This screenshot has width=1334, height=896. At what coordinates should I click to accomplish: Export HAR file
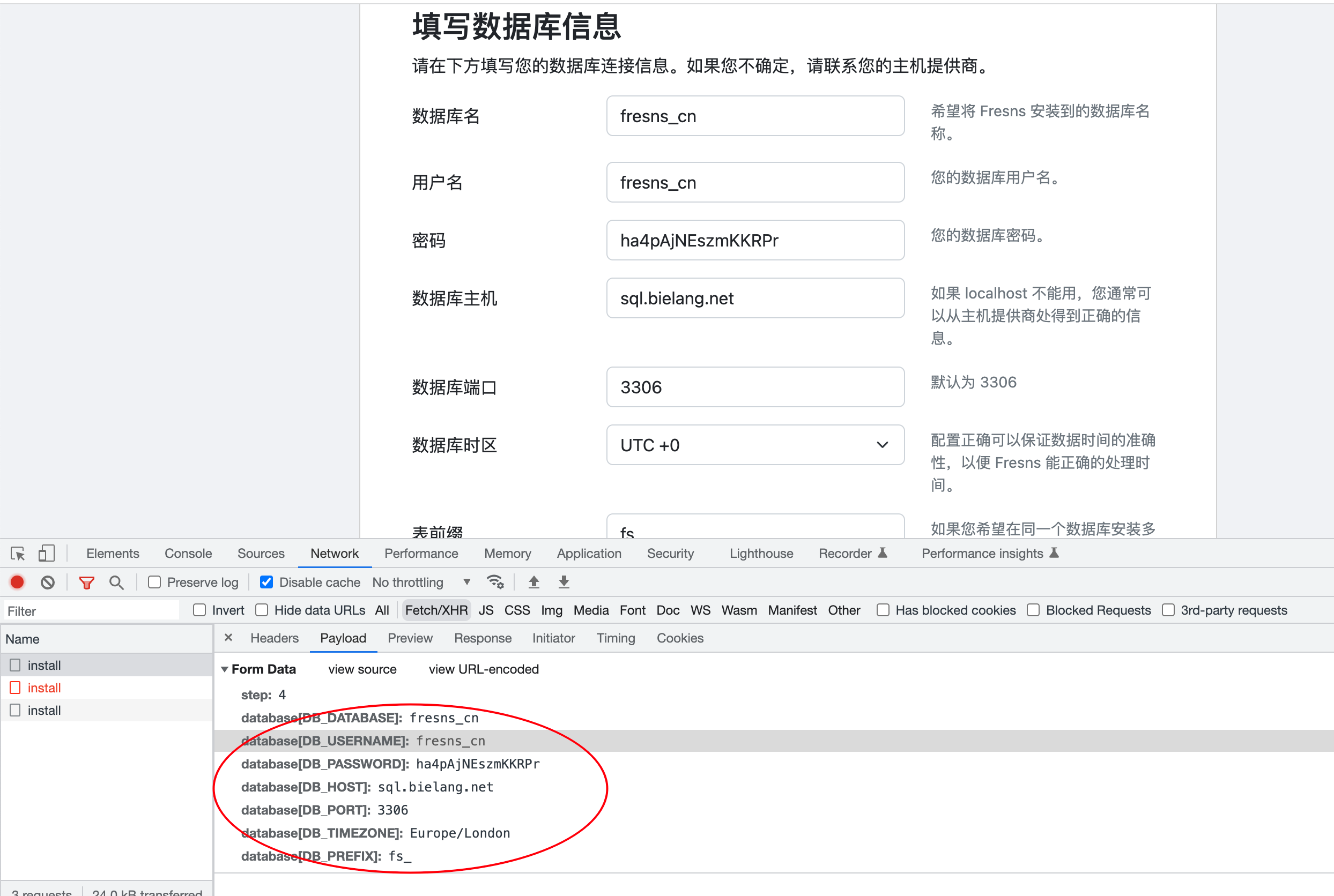563,582
